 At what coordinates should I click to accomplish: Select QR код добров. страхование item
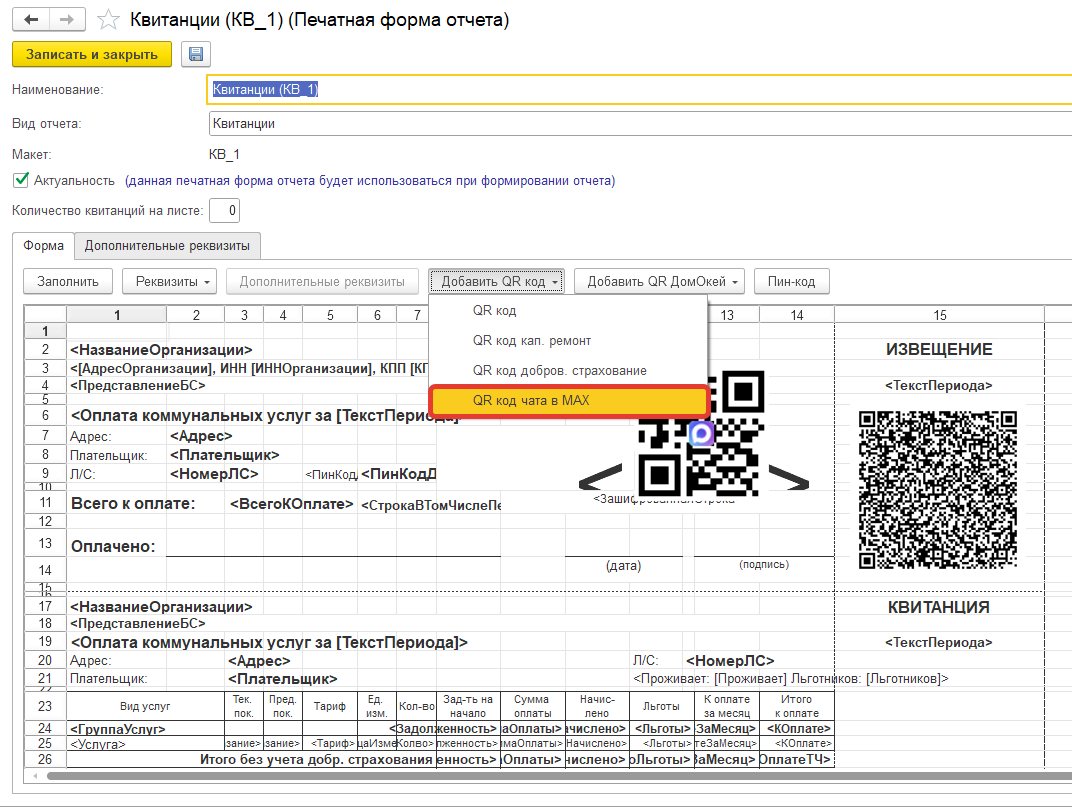(x=559, y=371)
